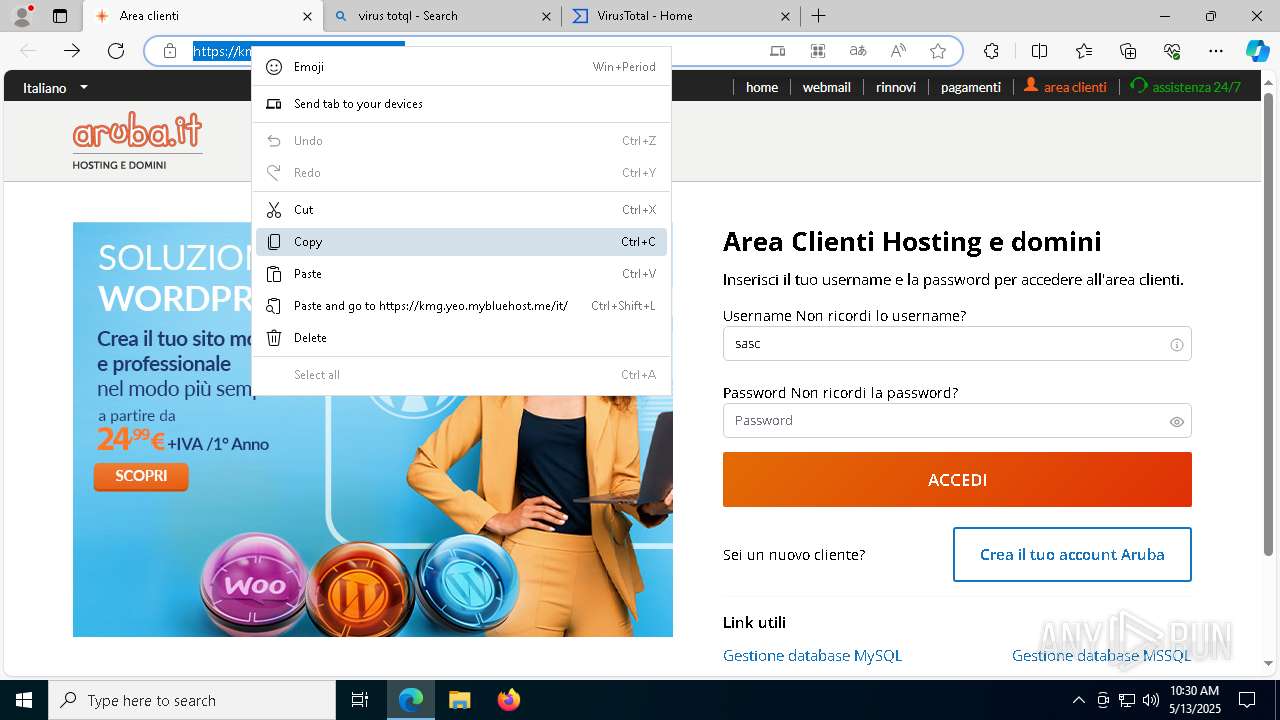
Task: Click the Username input field
Action: pos(957,344)
